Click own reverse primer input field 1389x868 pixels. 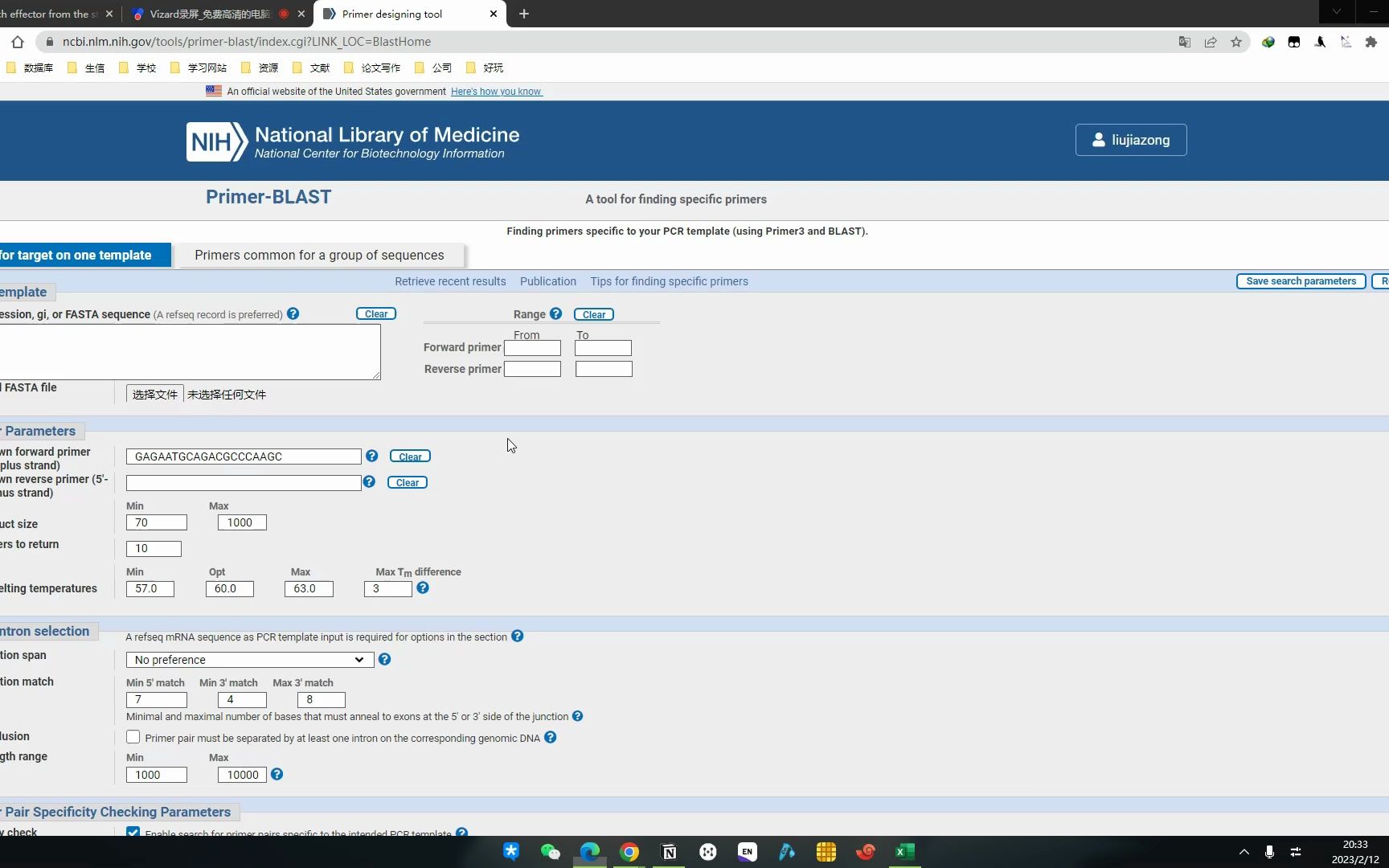(x=244, y=482)
